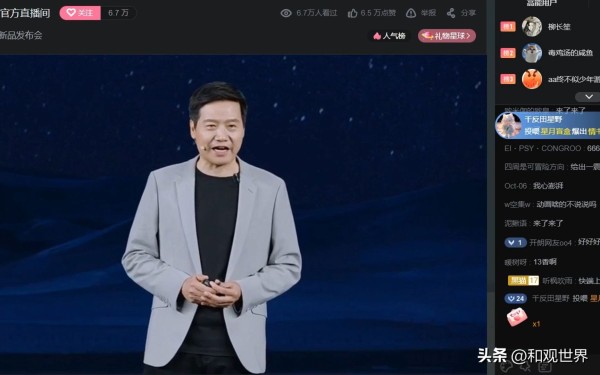Click avatar of rank 2 user
The image size is (600, 375).
[532, 53]
